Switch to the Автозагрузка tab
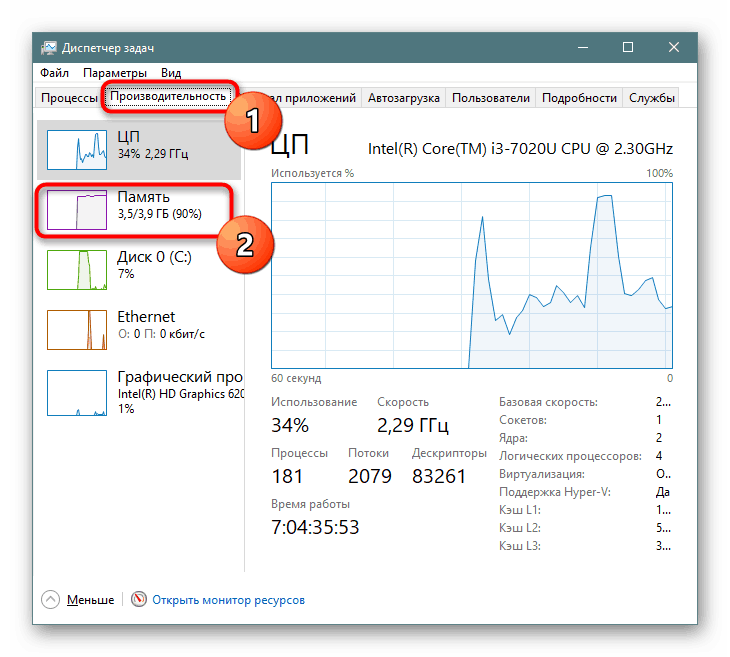Screen dimensions: 730x657 (404, 98)
